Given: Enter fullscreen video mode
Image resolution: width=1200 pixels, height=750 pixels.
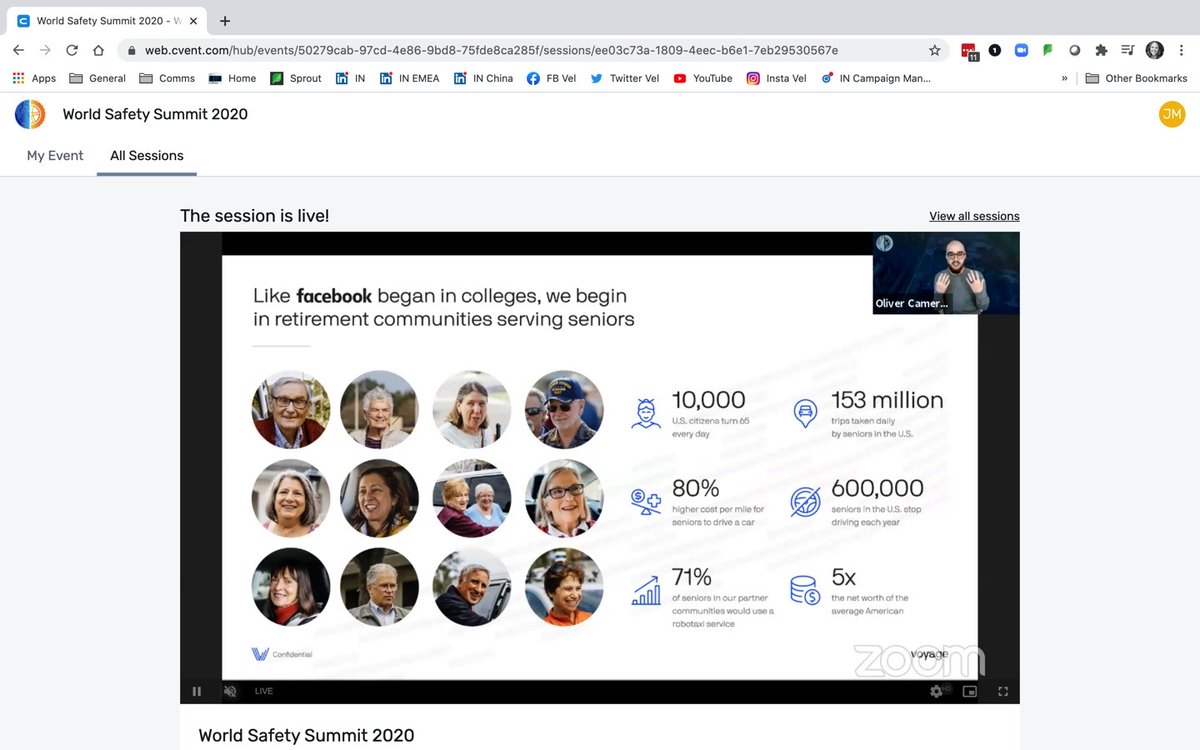Looking at the screenshot, I should [x=1003, y=691].
